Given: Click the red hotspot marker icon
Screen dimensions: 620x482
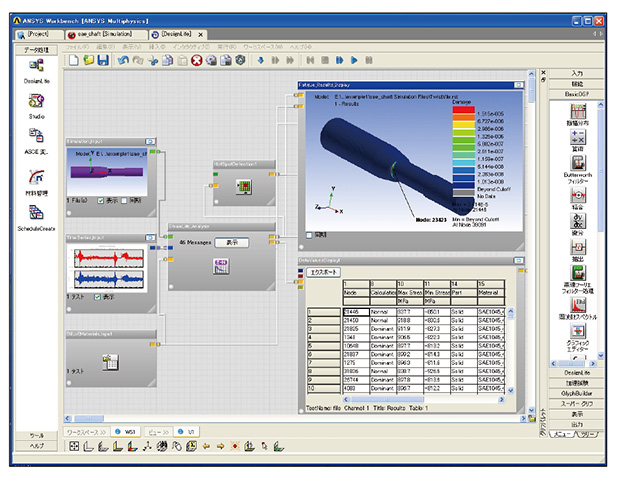Looking at the screenshot, I should click(x=235, y=446).
